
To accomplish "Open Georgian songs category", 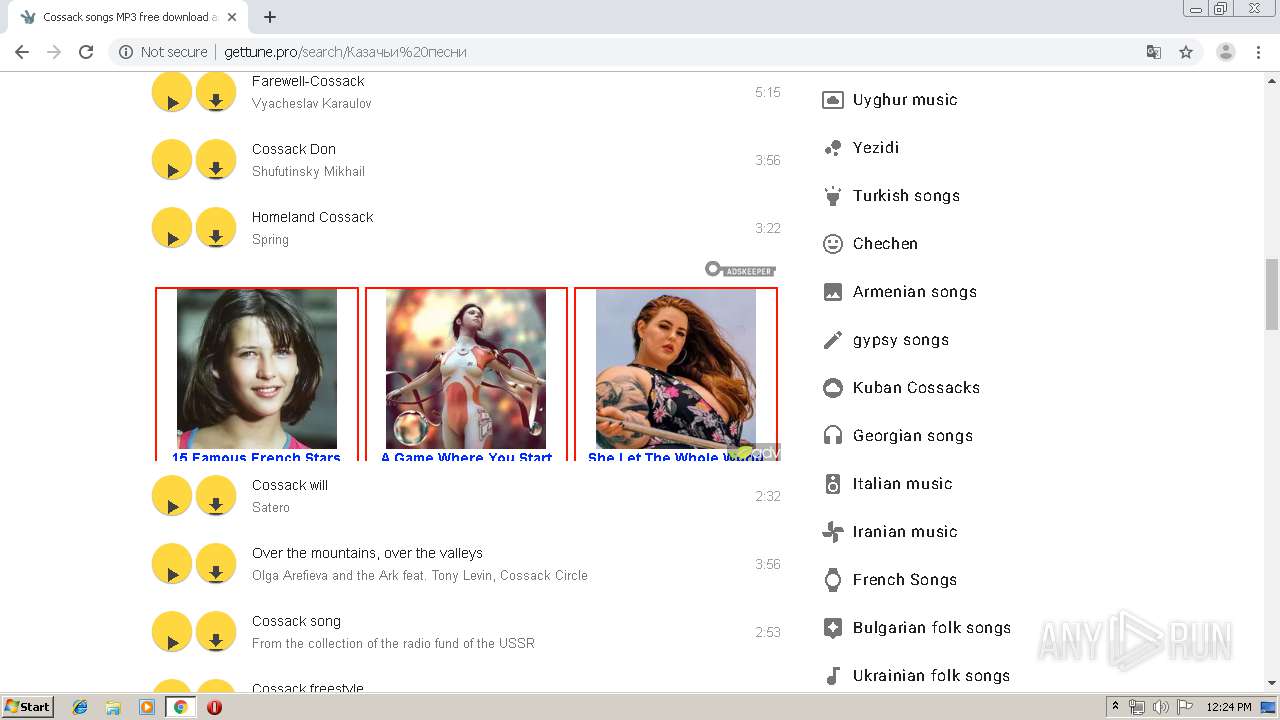I will 913,436.
